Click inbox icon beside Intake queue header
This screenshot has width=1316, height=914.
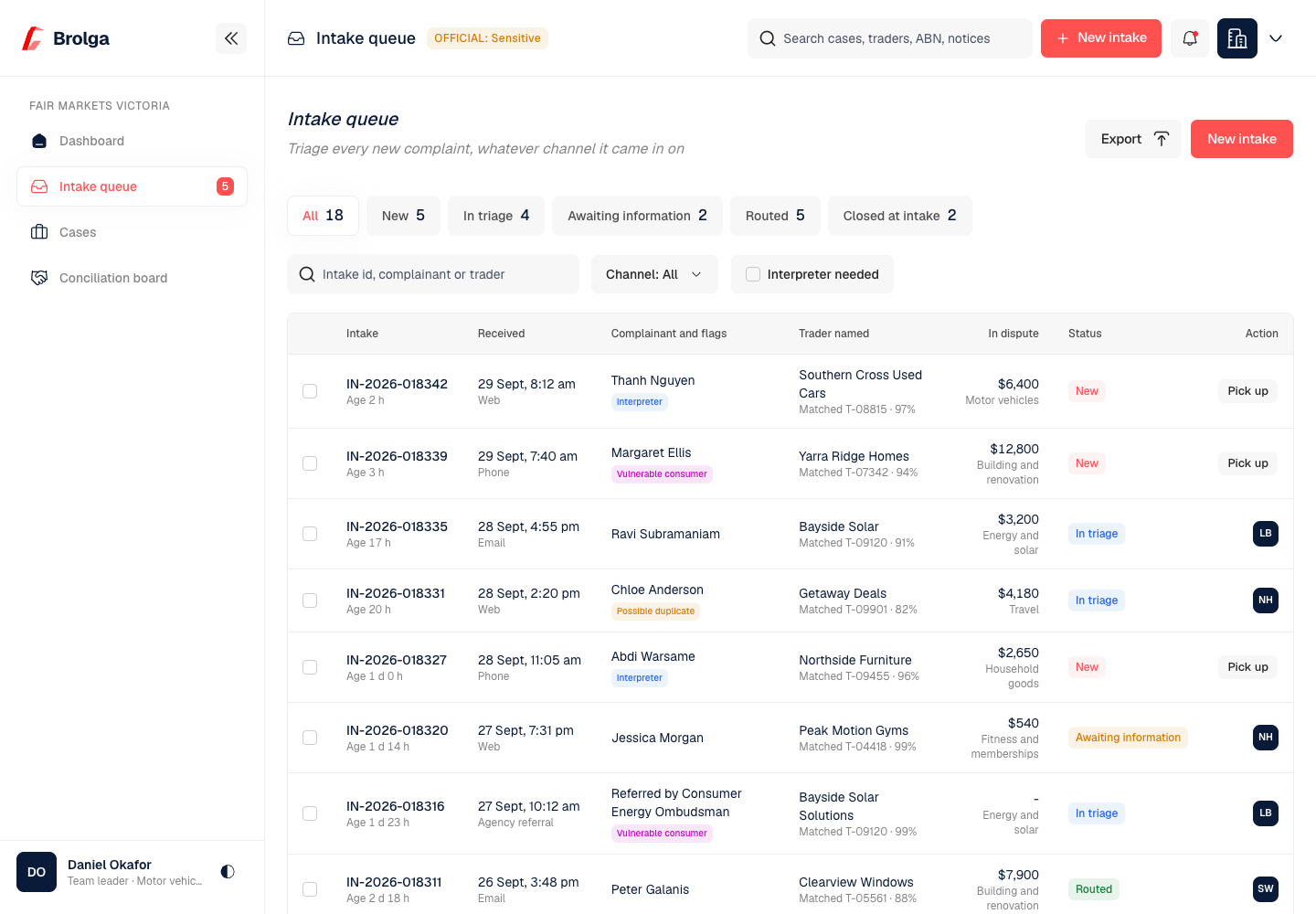296,38
